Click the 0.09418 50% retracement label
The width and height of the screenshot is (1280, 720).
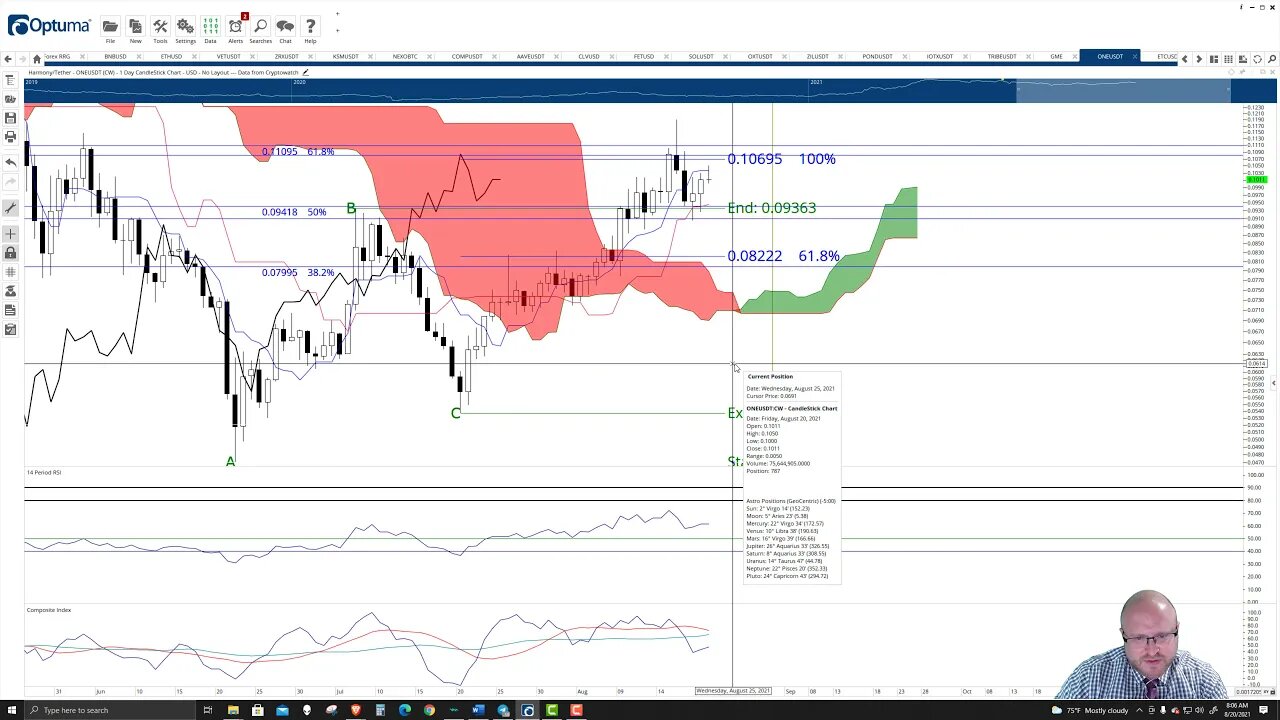[294, 212]
